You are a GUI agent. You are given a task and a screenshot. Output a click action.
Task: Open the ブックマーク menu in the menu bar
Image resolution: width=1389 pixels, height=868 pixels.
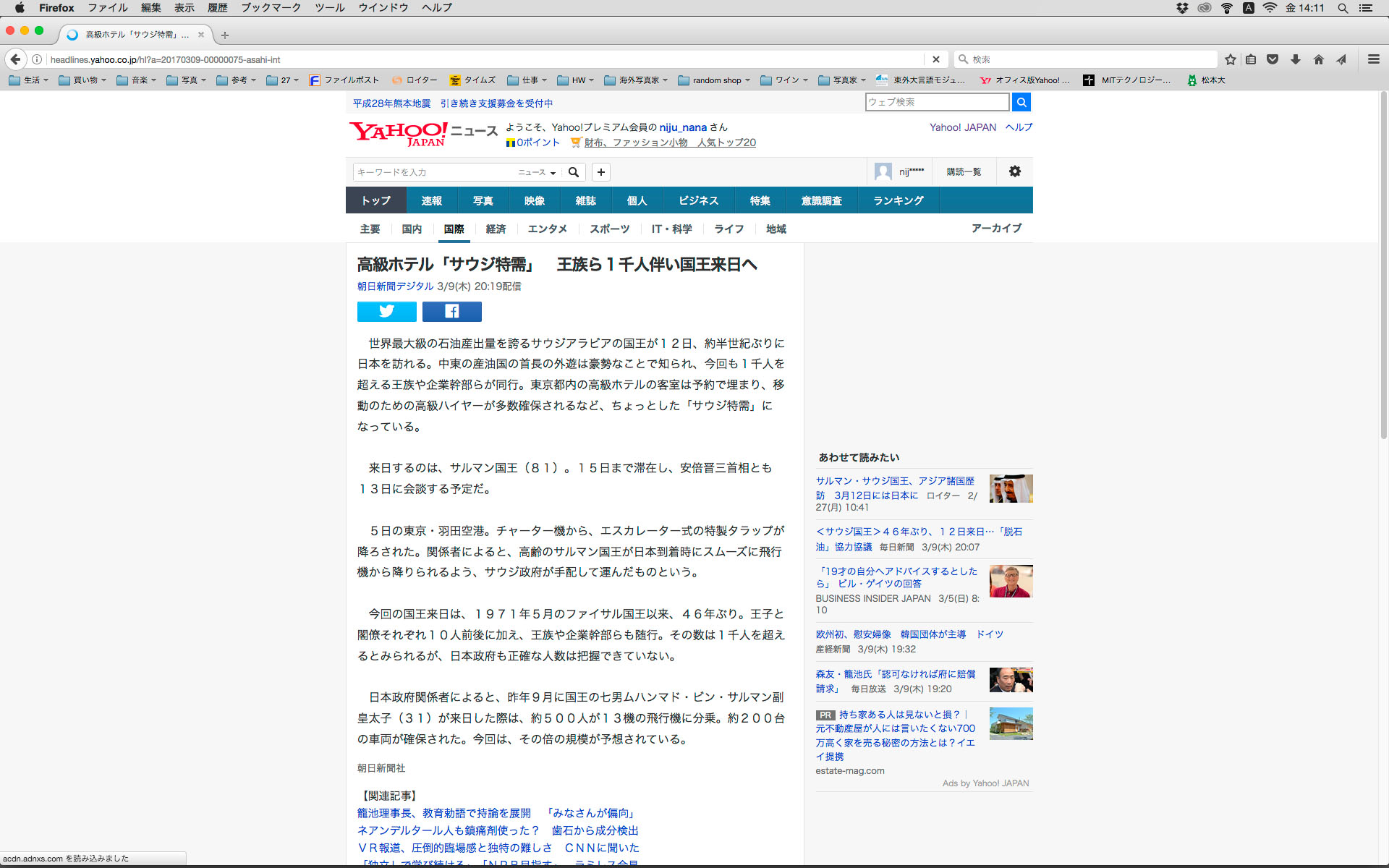[x=271, y=8]
